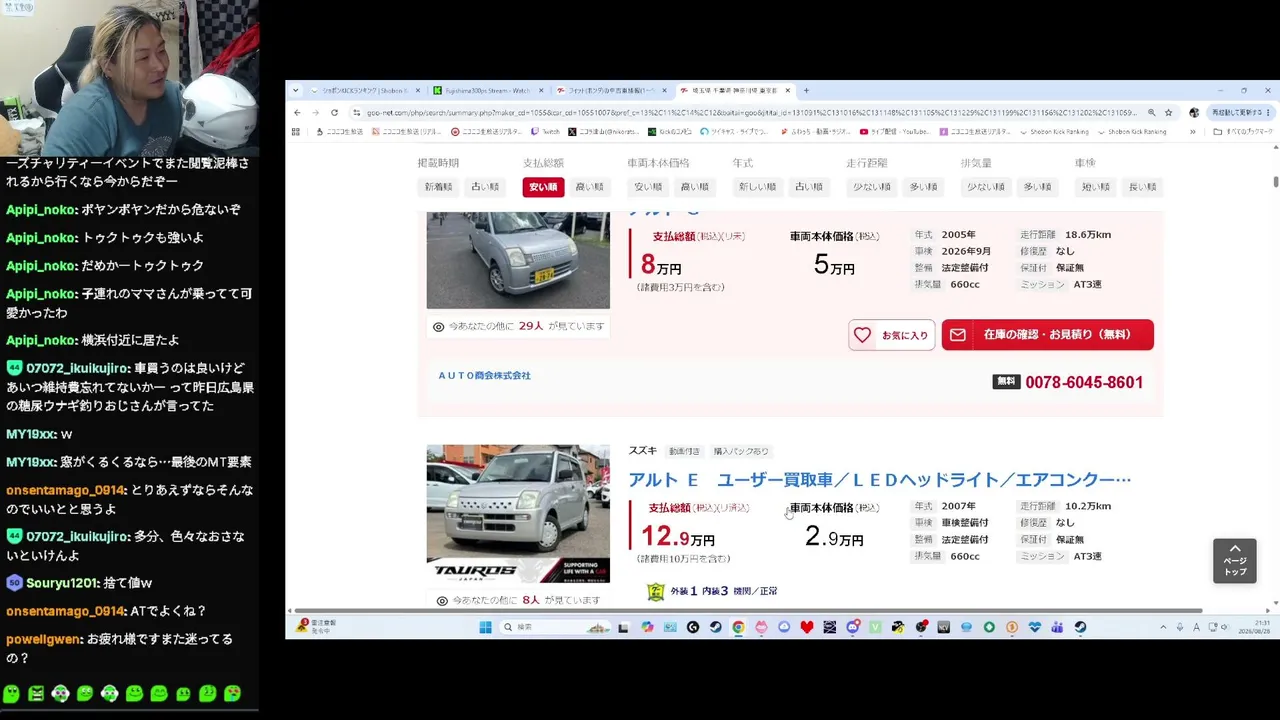Sort by 掲載時期 古い順
This screenshot has width=1280, height=720.
(x=485, y=187)
